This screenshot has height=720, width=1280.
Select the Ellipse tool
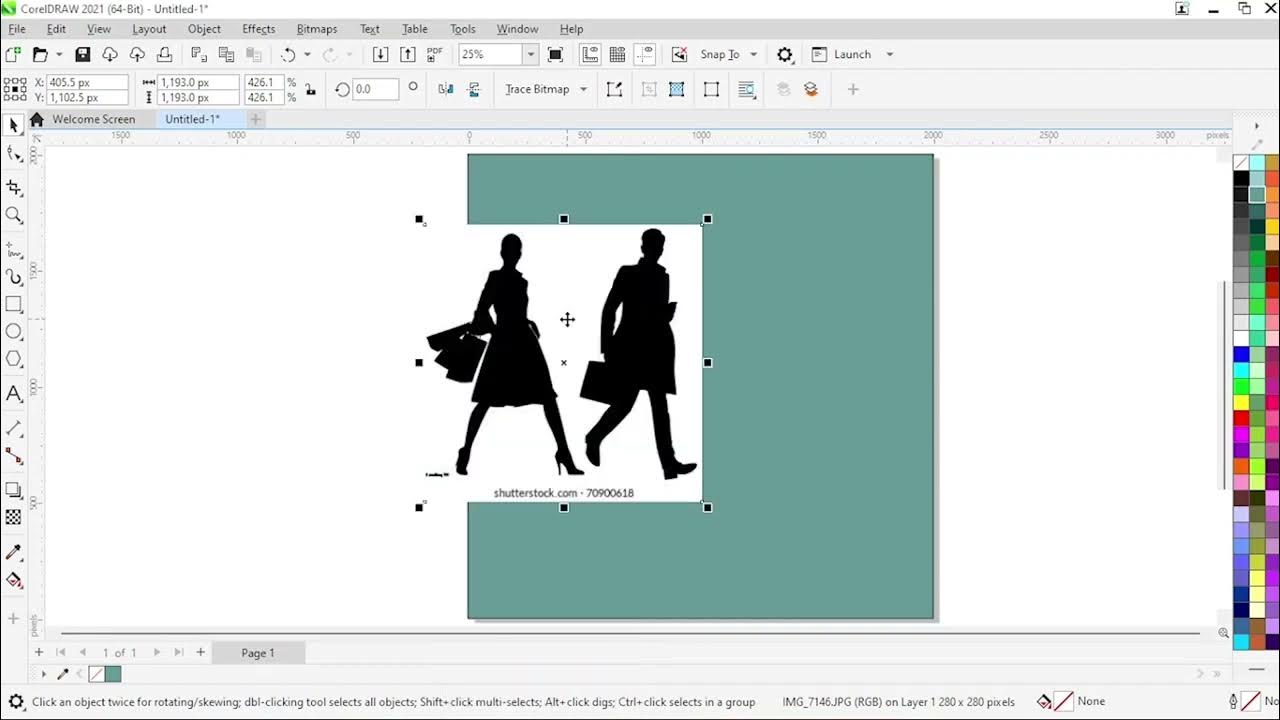tap(14, 332)
